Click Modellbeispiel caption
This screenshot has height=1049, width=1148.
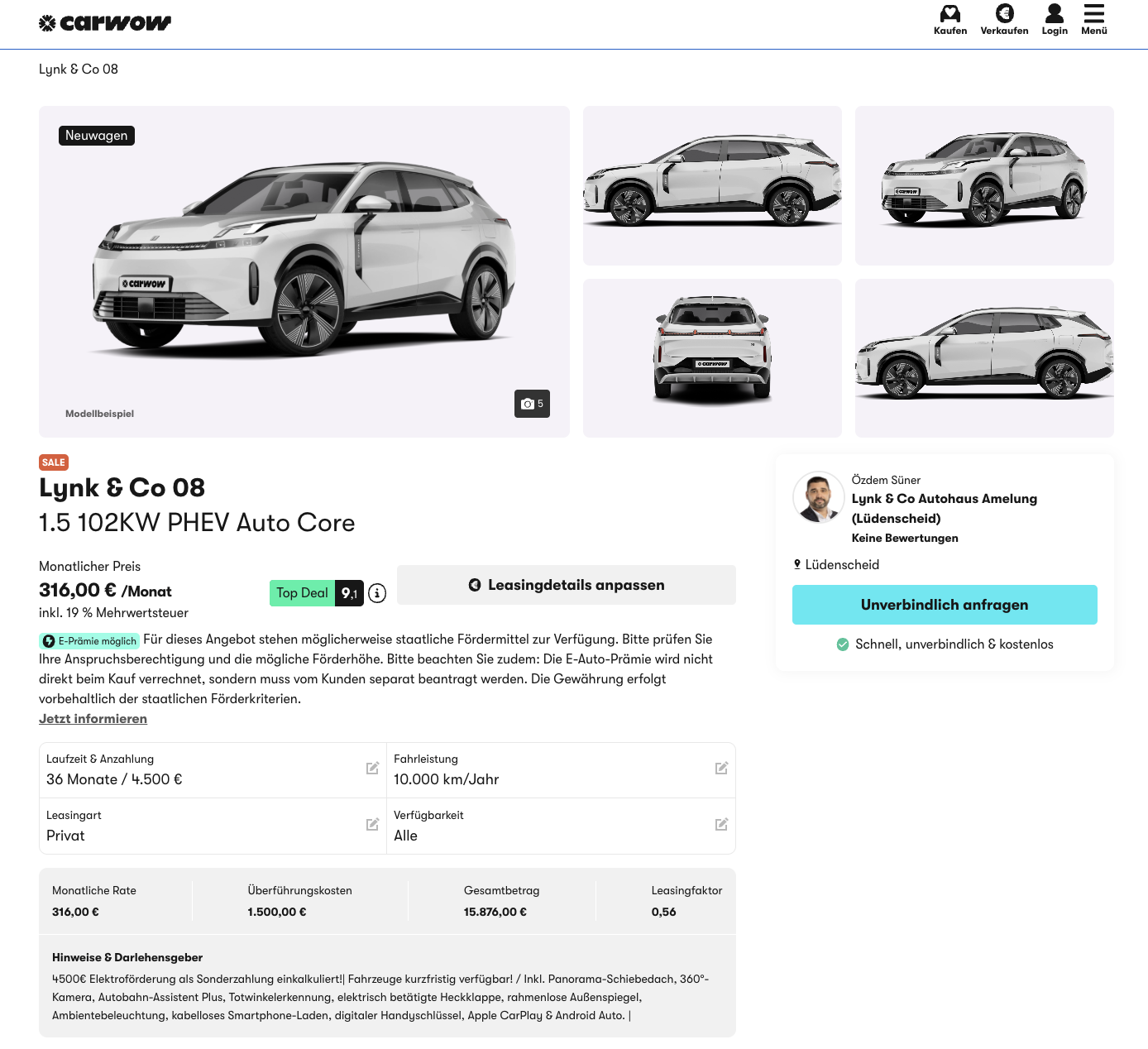tap(99, 414)
